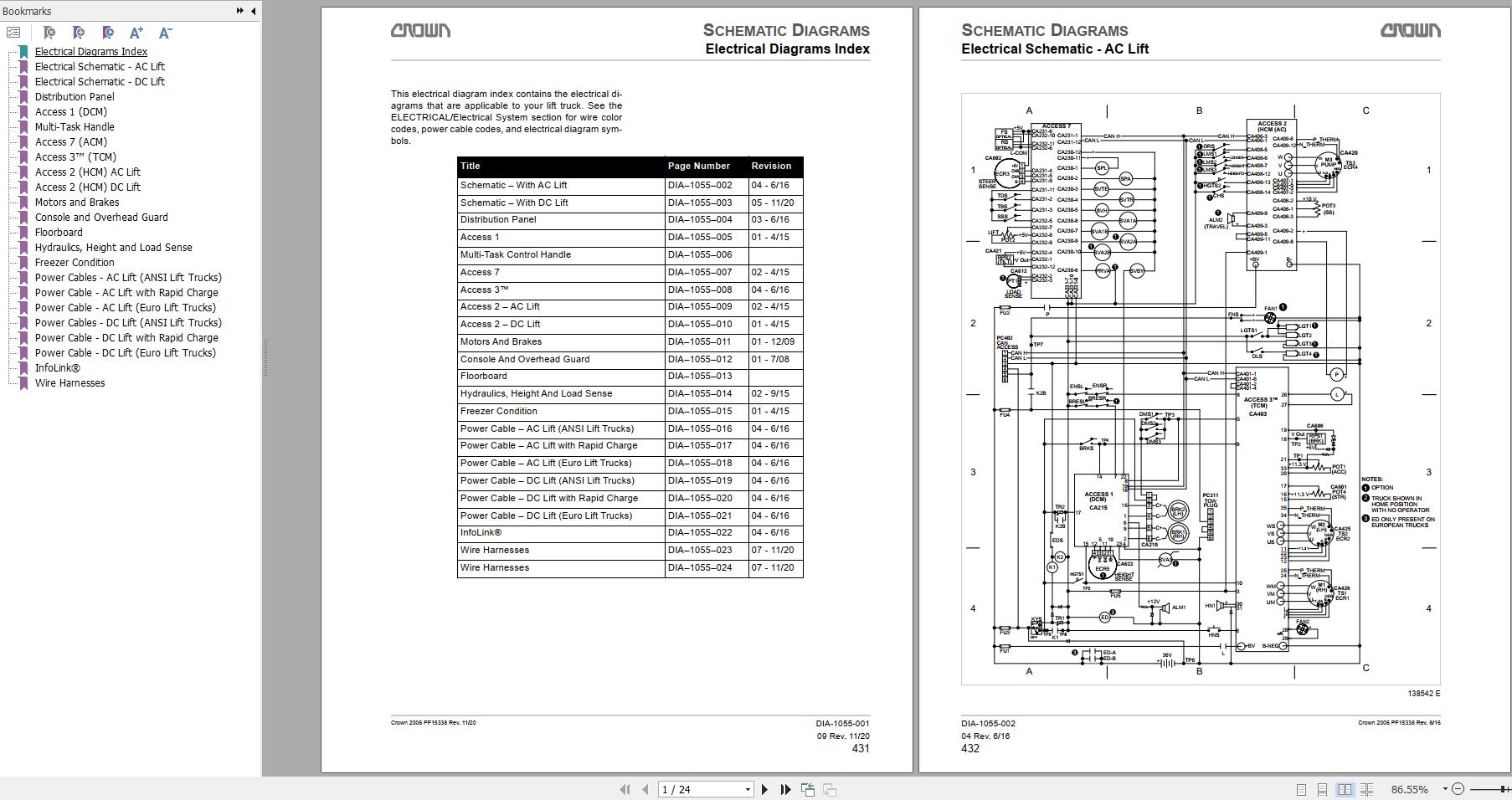Viewport: 1512px width, 800px height.
Task: Jump to the last page
Action: [x=786, y=788]
